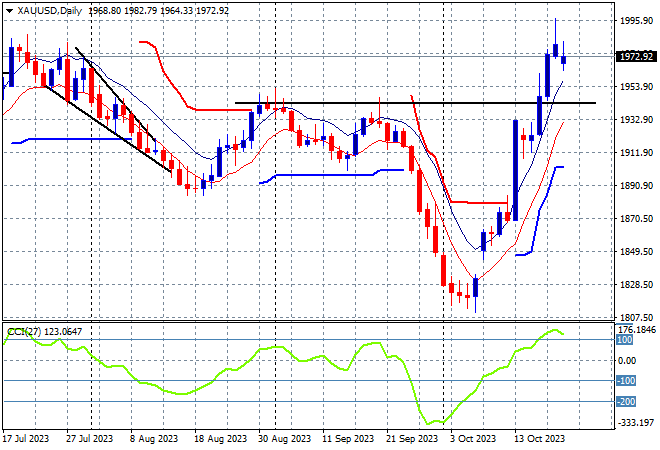660x450 pixels.
Task: Click the 3 Oct 2023 date label
Action: [x=471, y=438]
